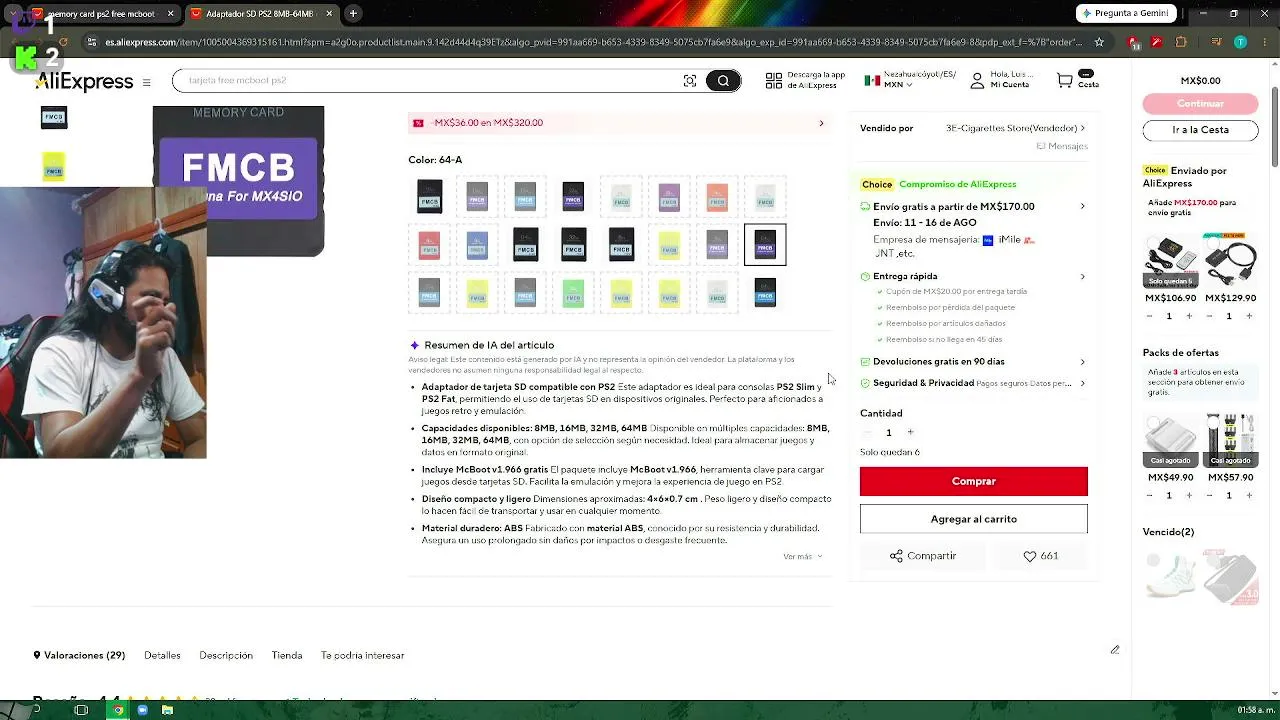The image size is (1280, 720).
Task: Increase quantity of MX$49.90 item
Action: (1189, 495)
